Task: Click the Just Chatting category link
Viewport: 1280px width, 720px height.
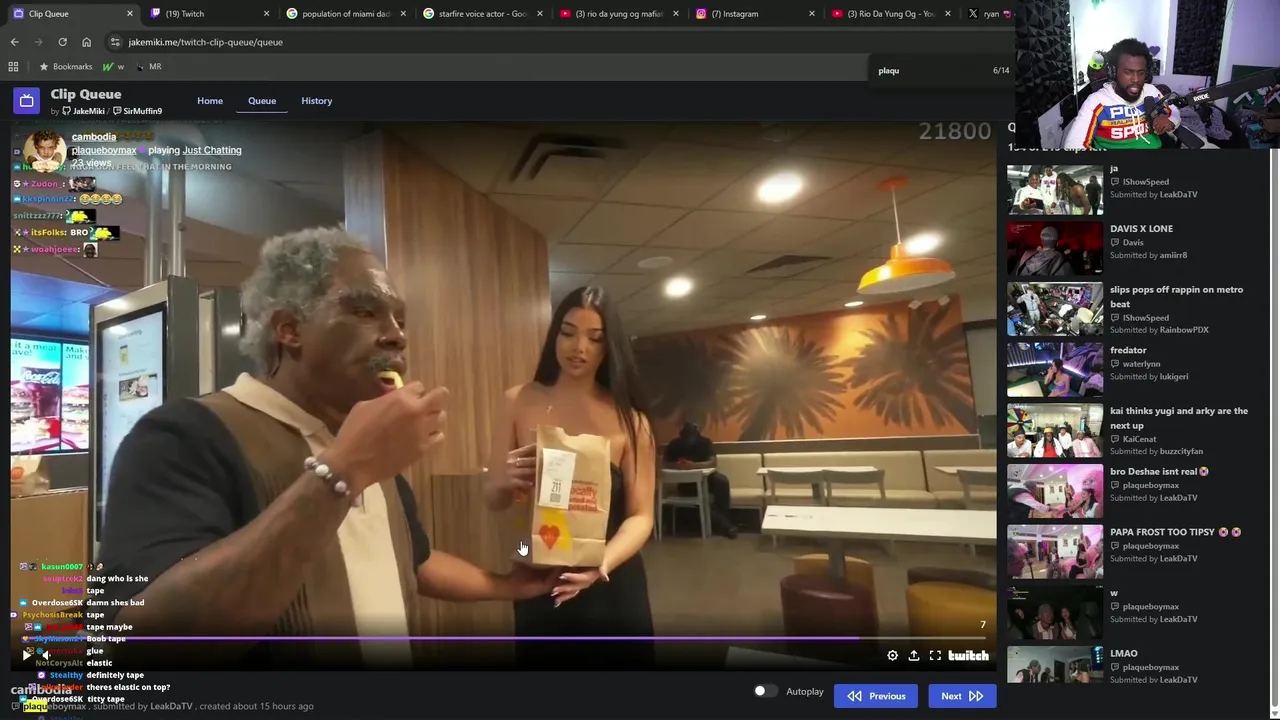Action: click(212, 150)
